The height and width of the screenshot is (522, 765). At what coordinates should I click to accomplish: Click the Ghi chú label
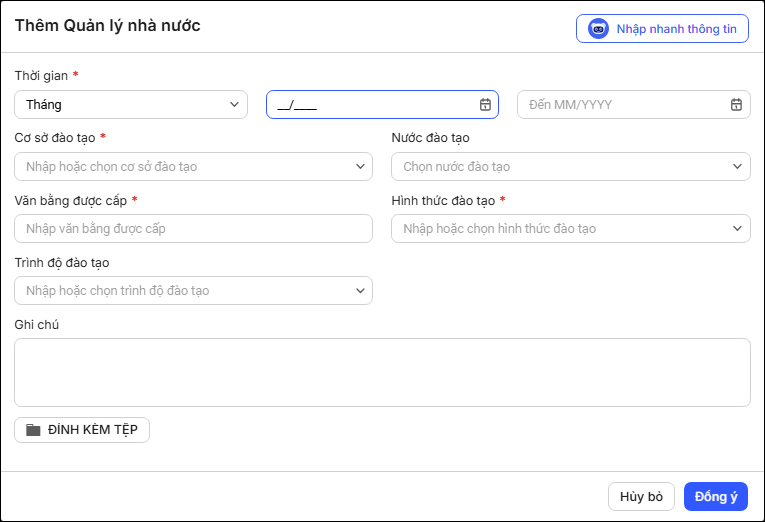pos(37,324)
